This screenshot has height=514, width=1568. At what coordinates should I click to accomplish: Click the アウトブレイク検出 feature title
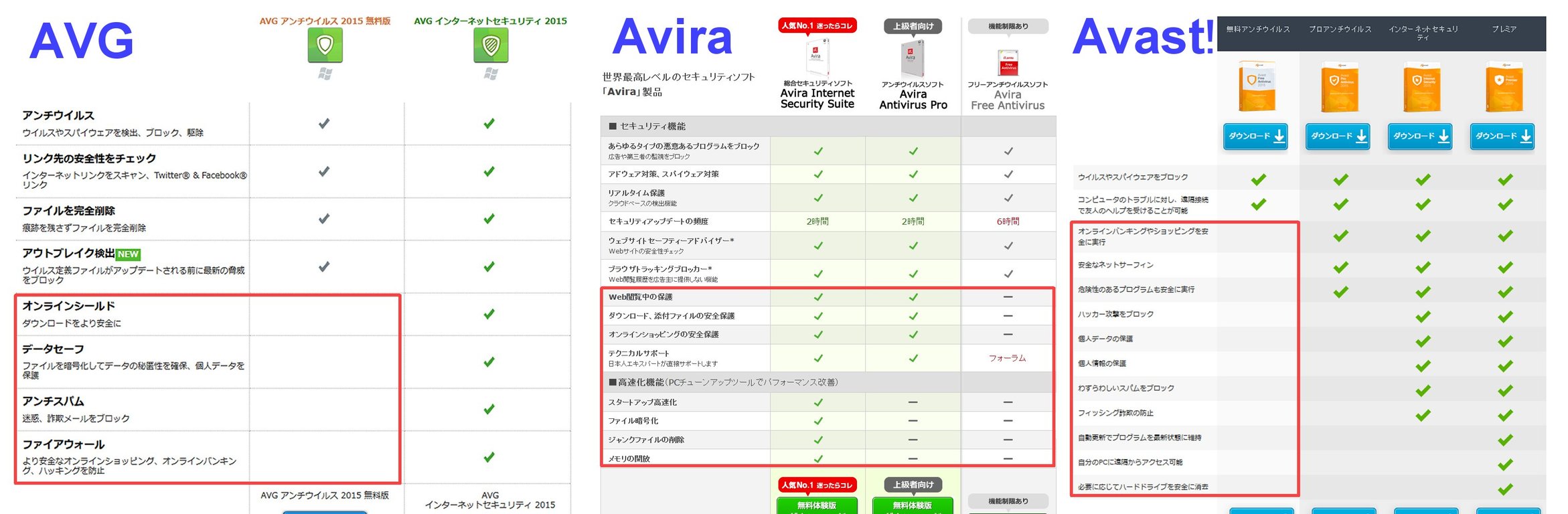pyautogui.click(x=68, y=254)
